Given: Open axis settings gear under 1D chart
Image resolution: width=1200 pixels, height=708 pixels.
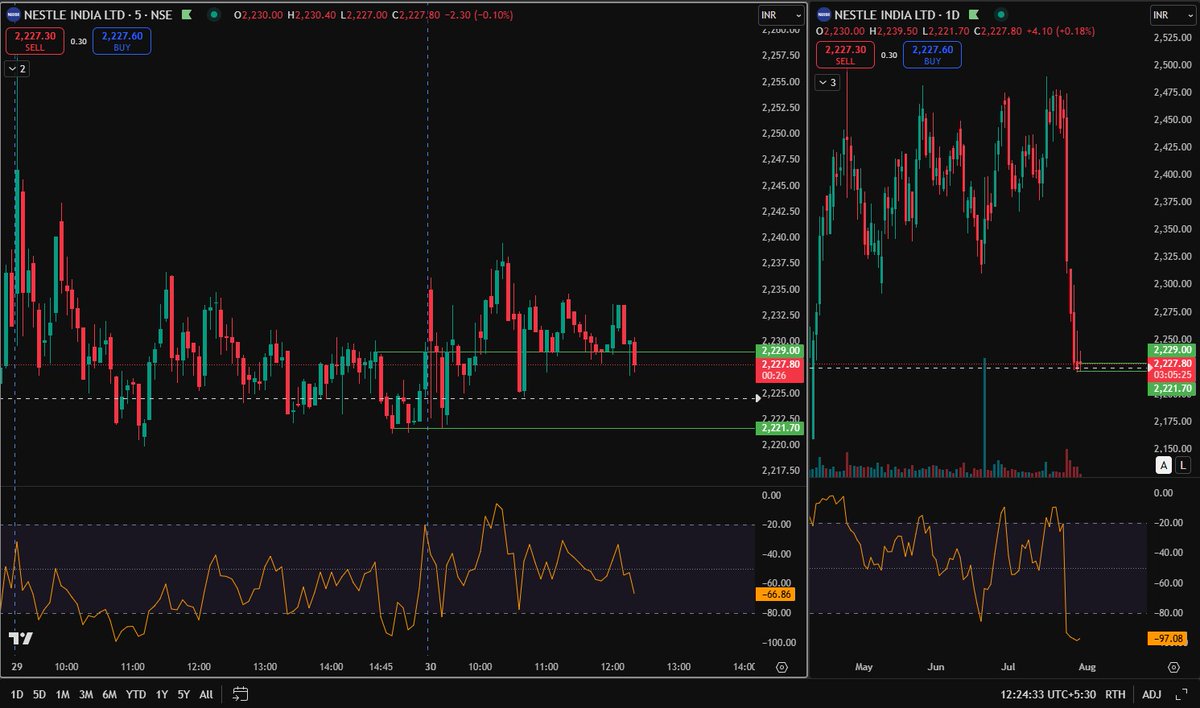Looking at the screenshot, I should point(1173,666).
